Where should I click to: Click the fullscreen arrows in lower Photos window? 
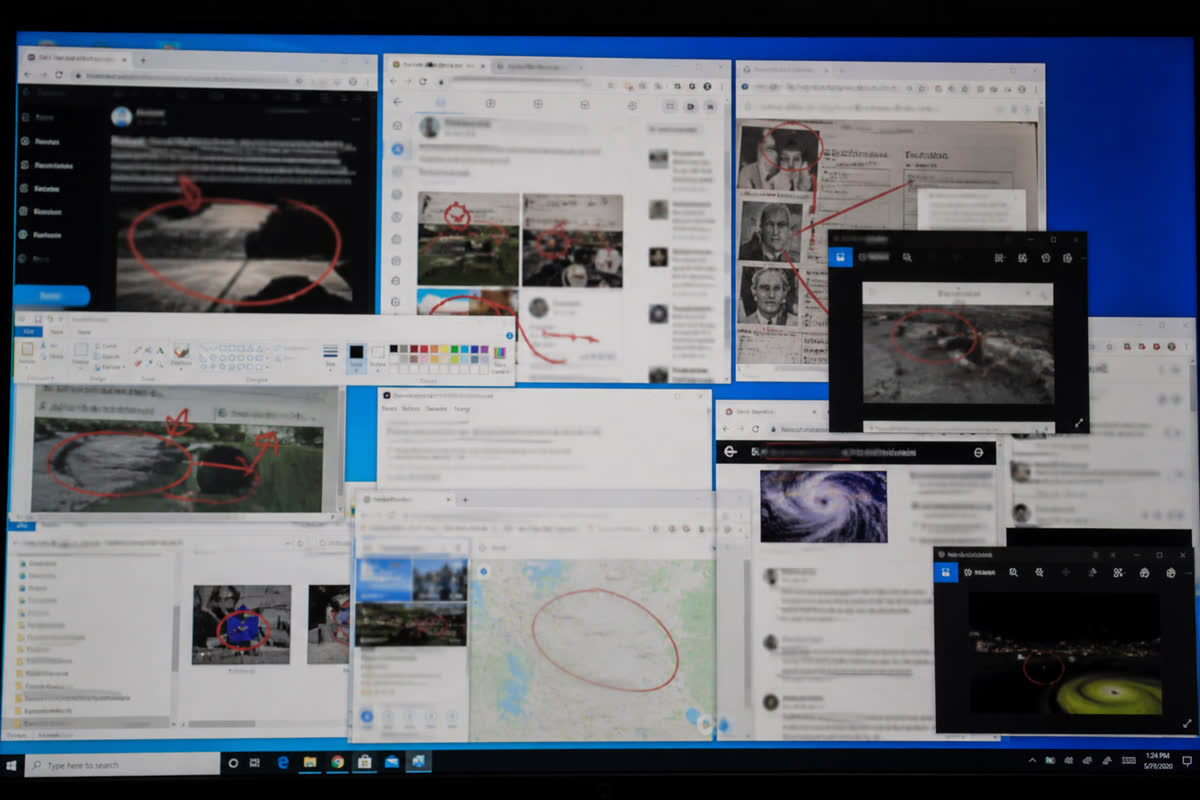point(1186,723)
